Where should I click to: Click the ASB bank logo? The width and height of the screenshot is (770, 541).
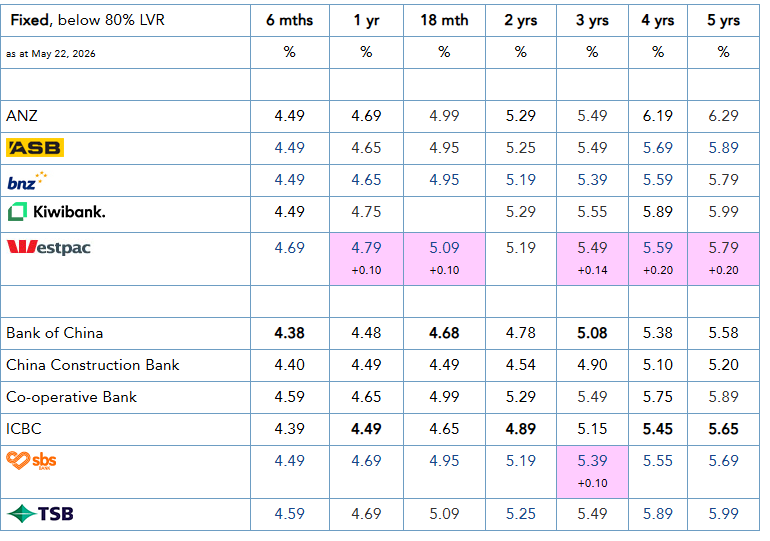pyautogui.click(x=35, y=148)
